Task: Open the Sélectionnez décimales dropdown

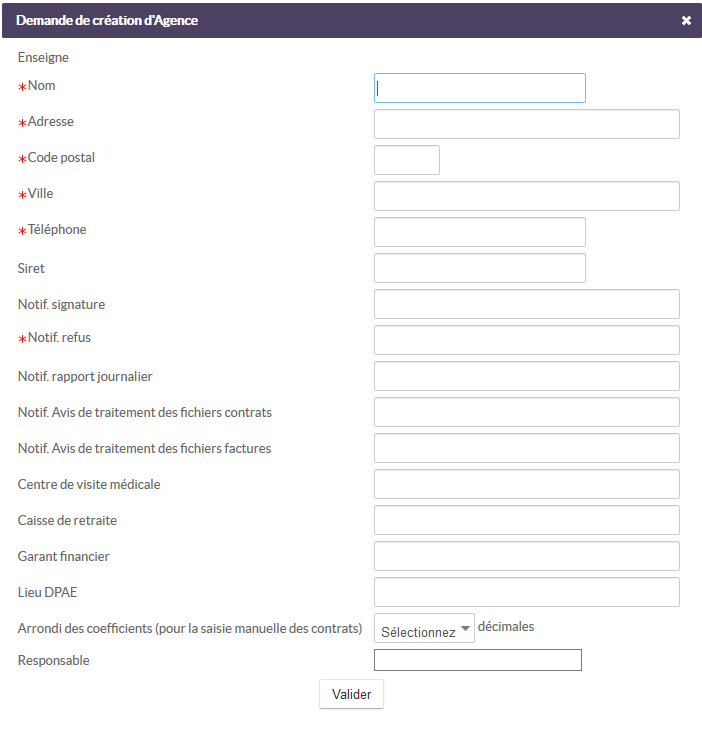Action: pos(424,628)
